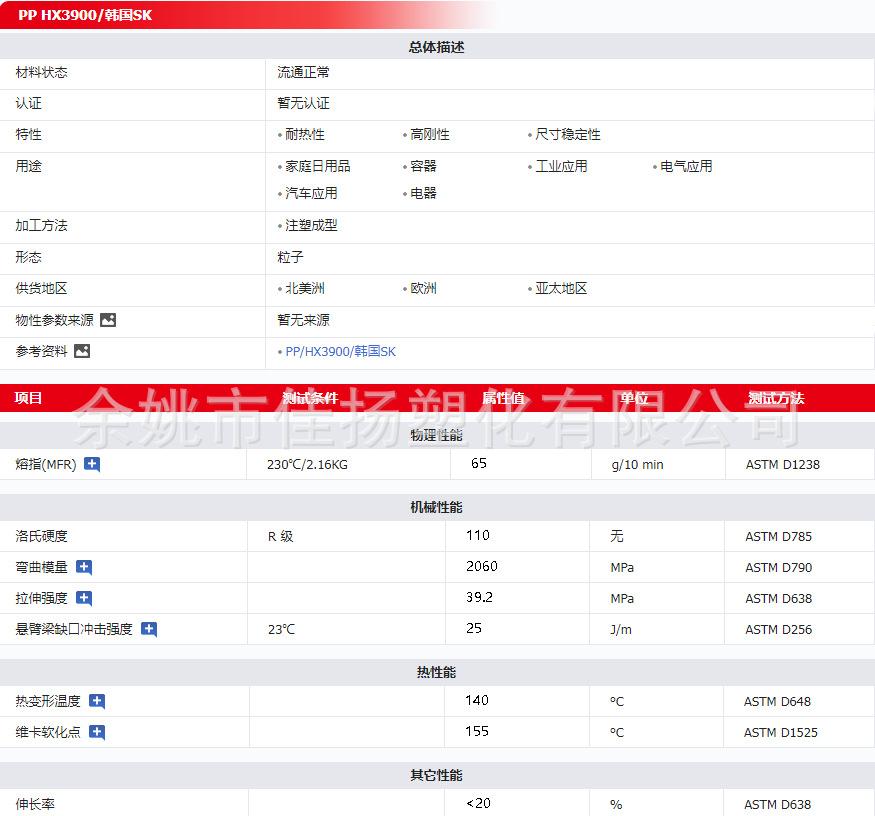Click the 家庭日用品 usage item

[318, 166]
